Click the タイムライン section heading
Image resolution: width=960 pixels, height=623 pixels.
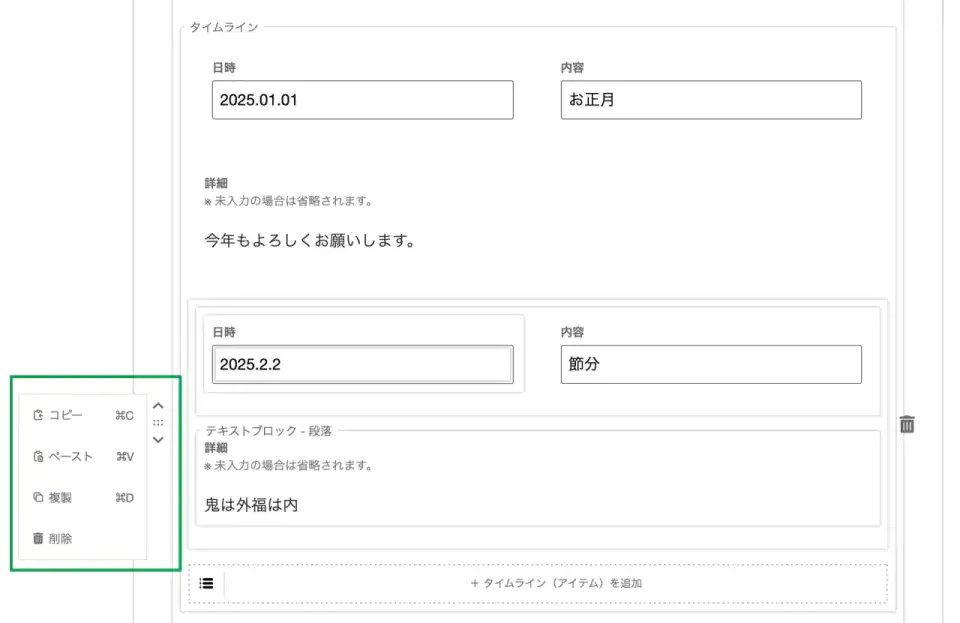224,27
